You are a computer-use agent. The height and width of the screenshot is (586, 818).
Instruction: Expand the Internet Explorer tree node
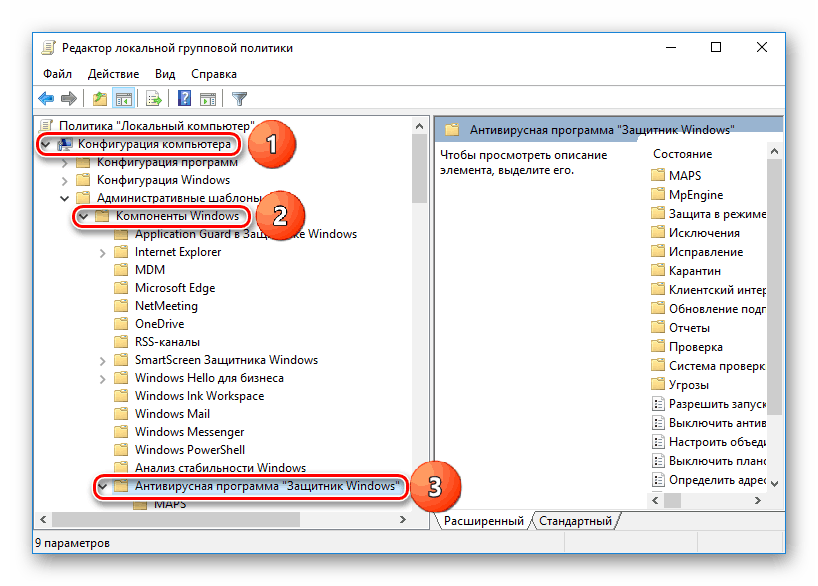point(103,252)
